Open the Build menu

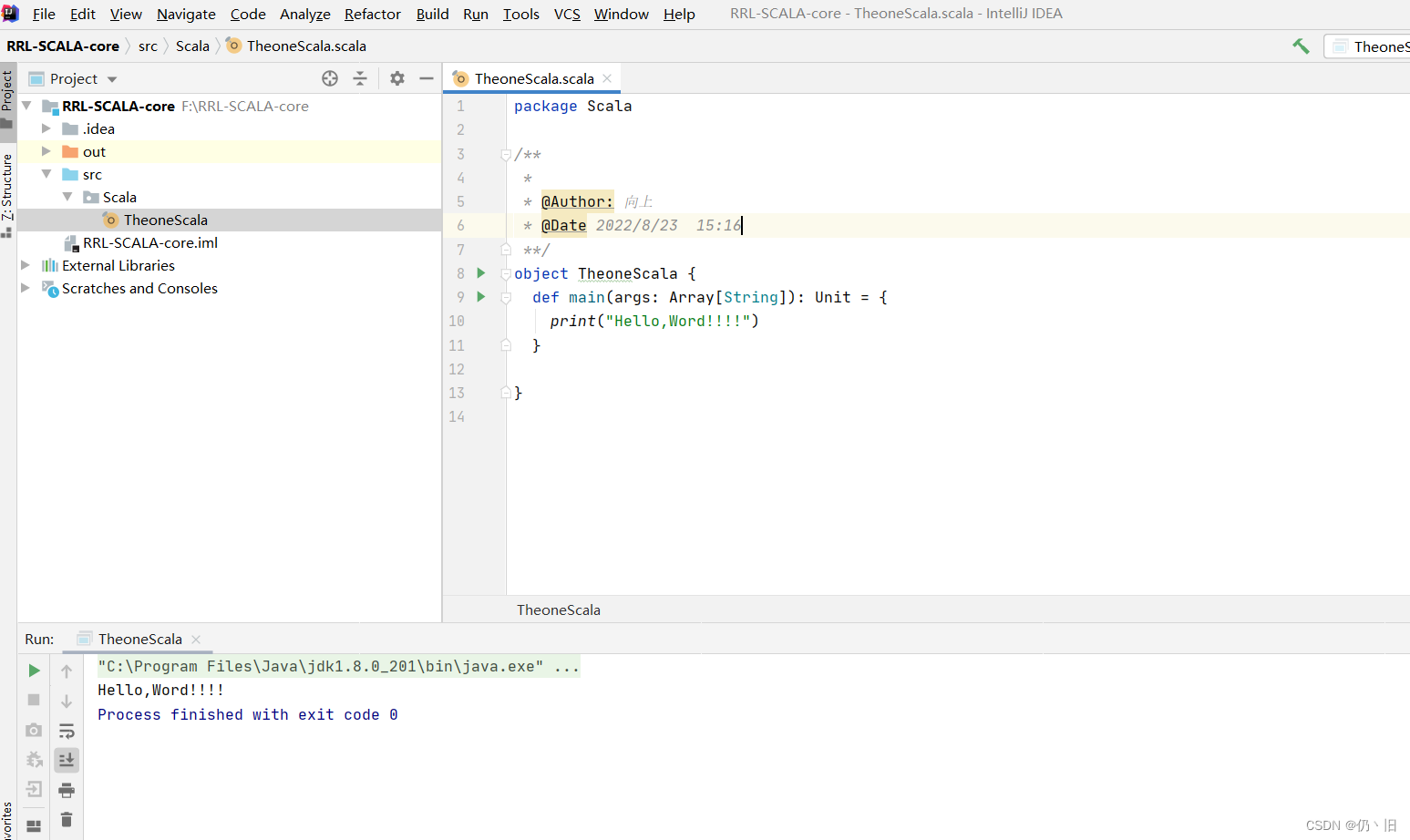click(433, 14)
